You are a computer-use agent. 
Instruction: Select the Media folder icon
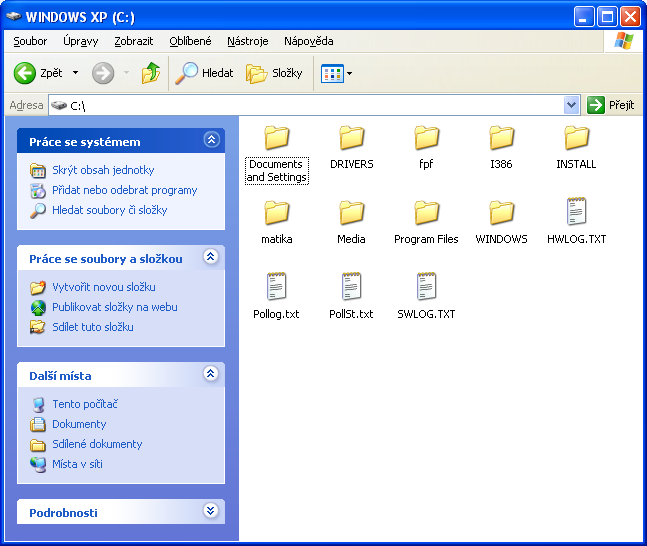click(x=352, y=213)
